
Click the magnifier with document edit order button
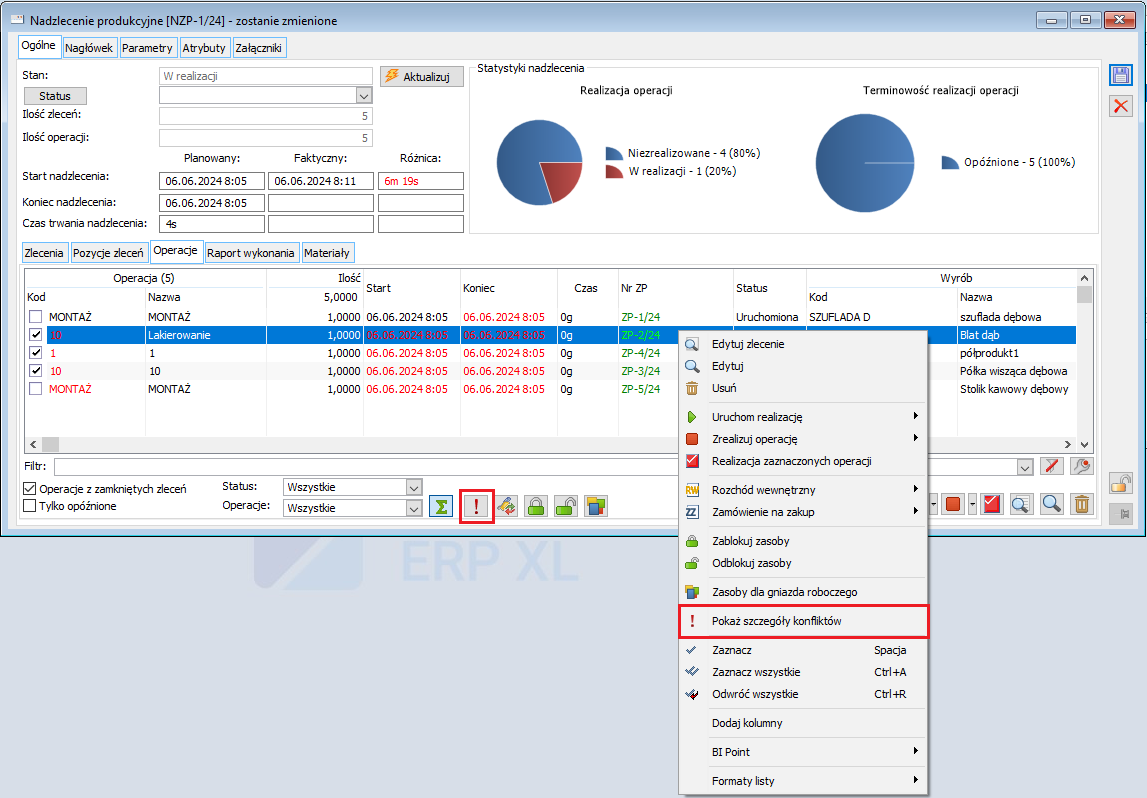(1021, 504)
